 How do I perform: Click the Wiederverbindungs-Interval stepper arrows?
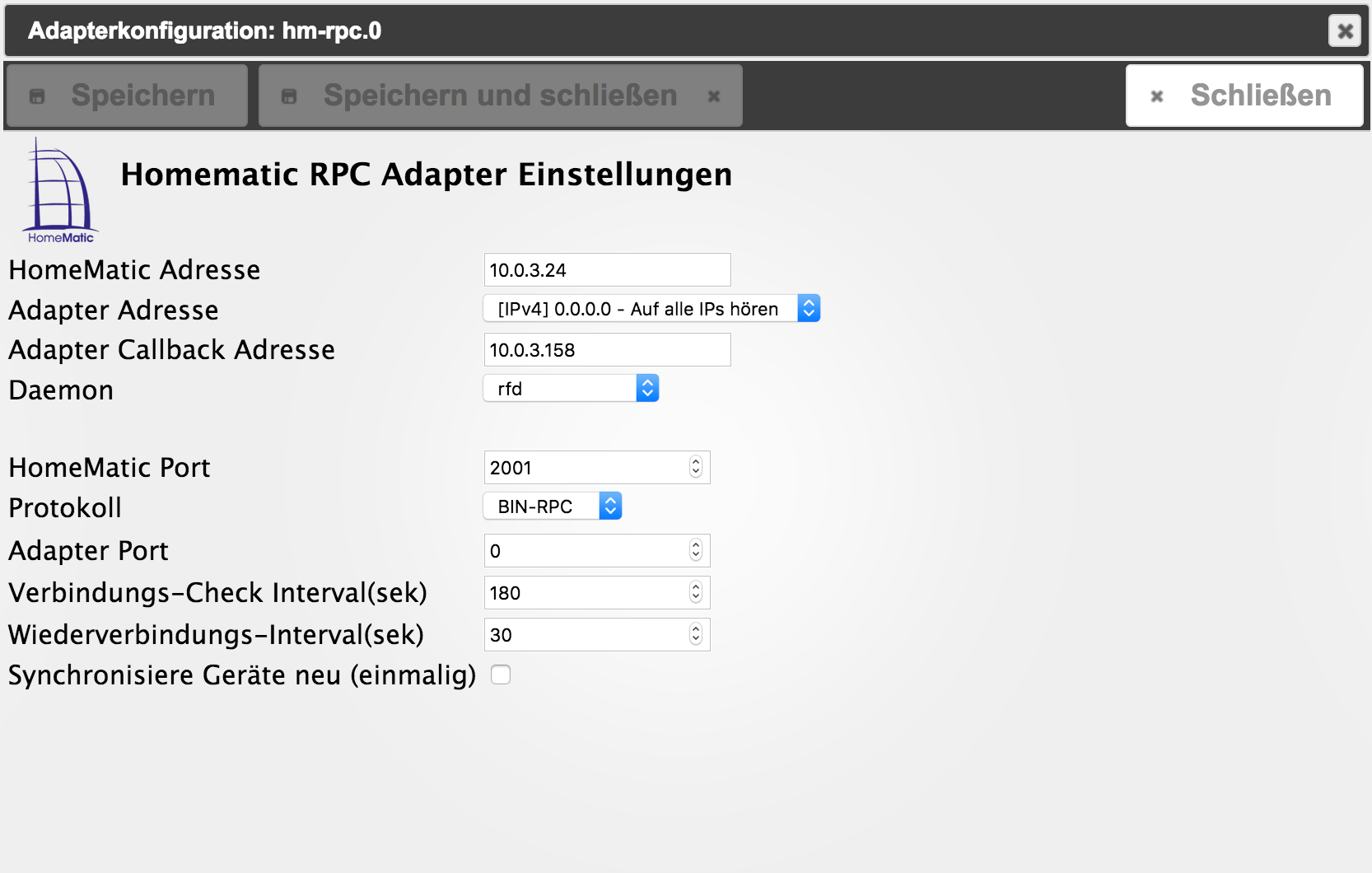(x=696, y=635)
